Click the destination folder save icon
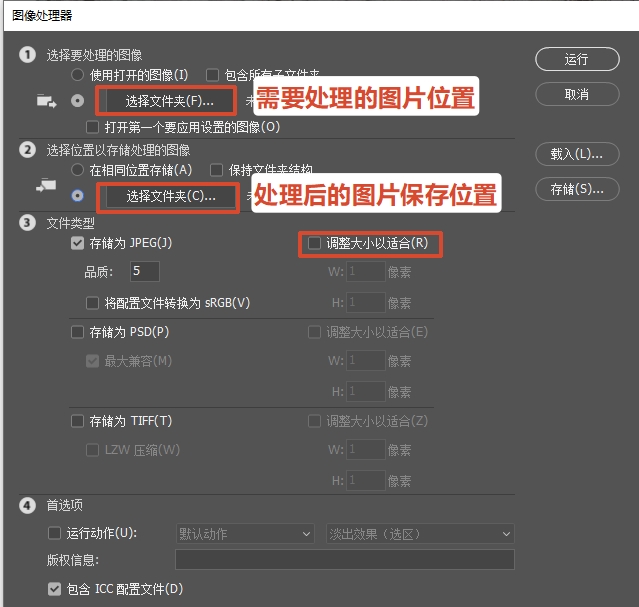This screenshot has width=639, height=607. pos(46,185)
